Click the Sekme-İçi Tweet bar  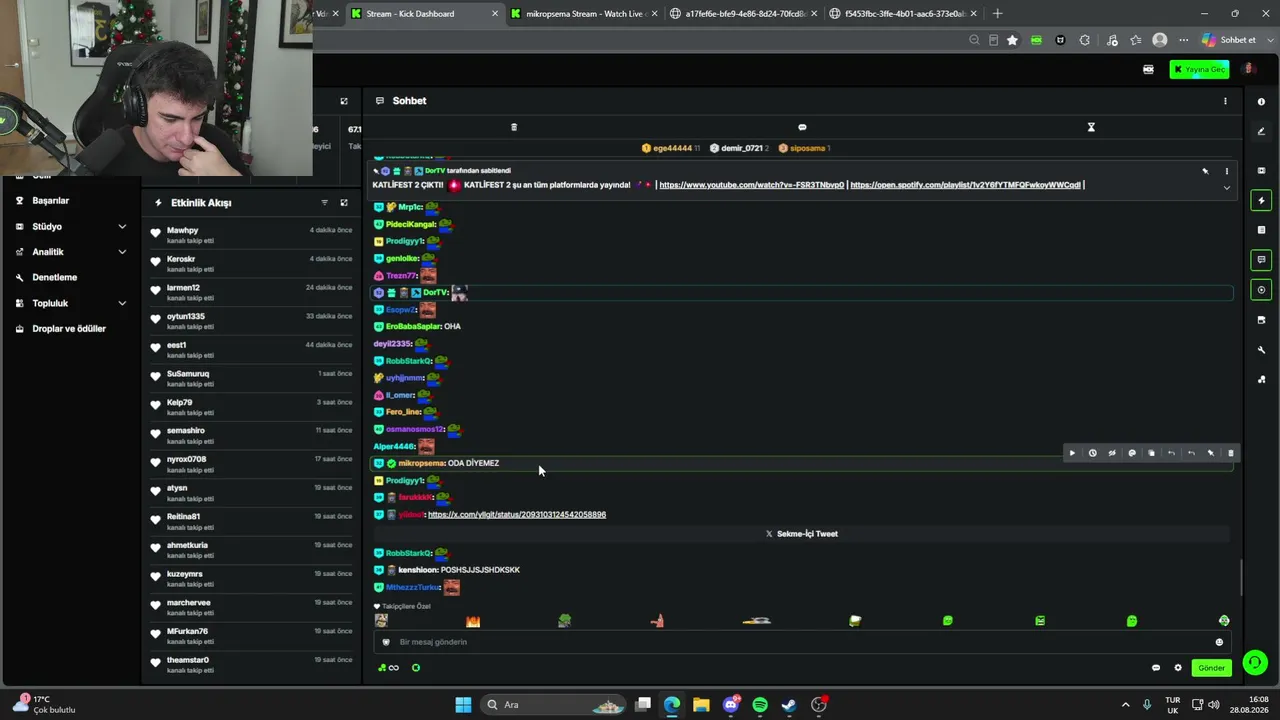tap(801, 534)
